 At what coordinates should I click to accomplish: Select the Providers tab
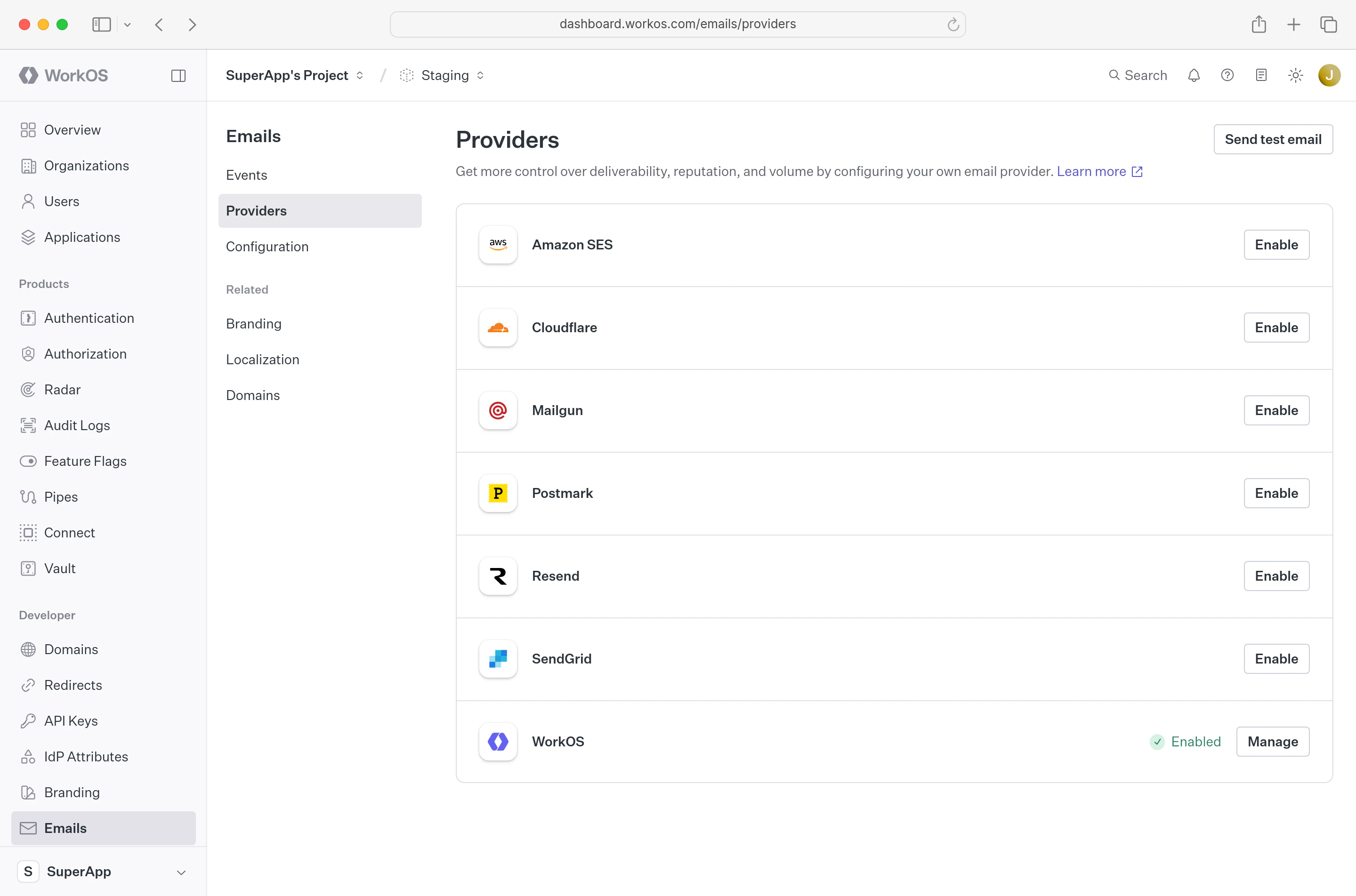pyautogui.click(x=320, y=211)
